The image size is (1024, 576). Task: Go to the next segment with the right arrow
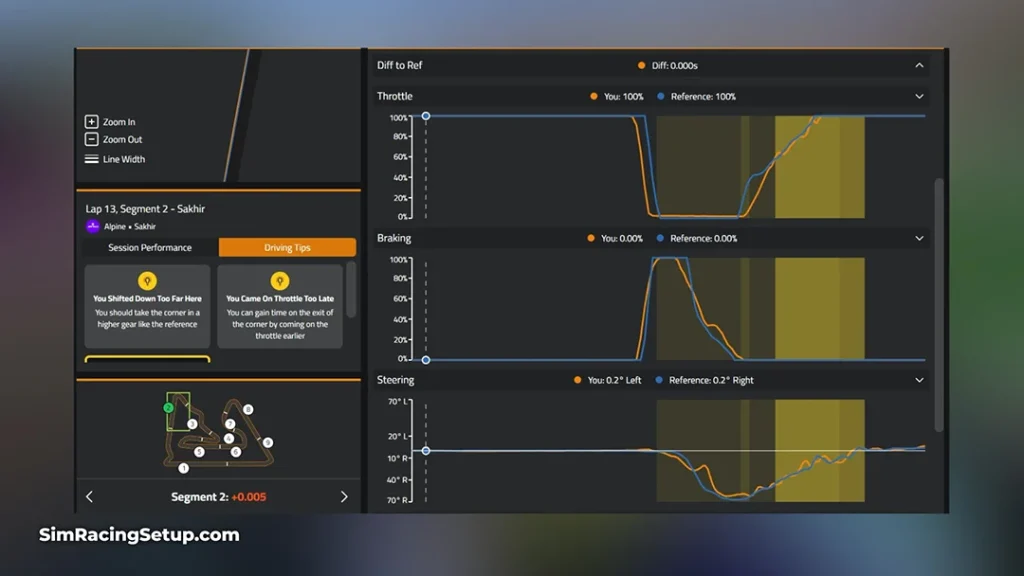click(345, 496)
